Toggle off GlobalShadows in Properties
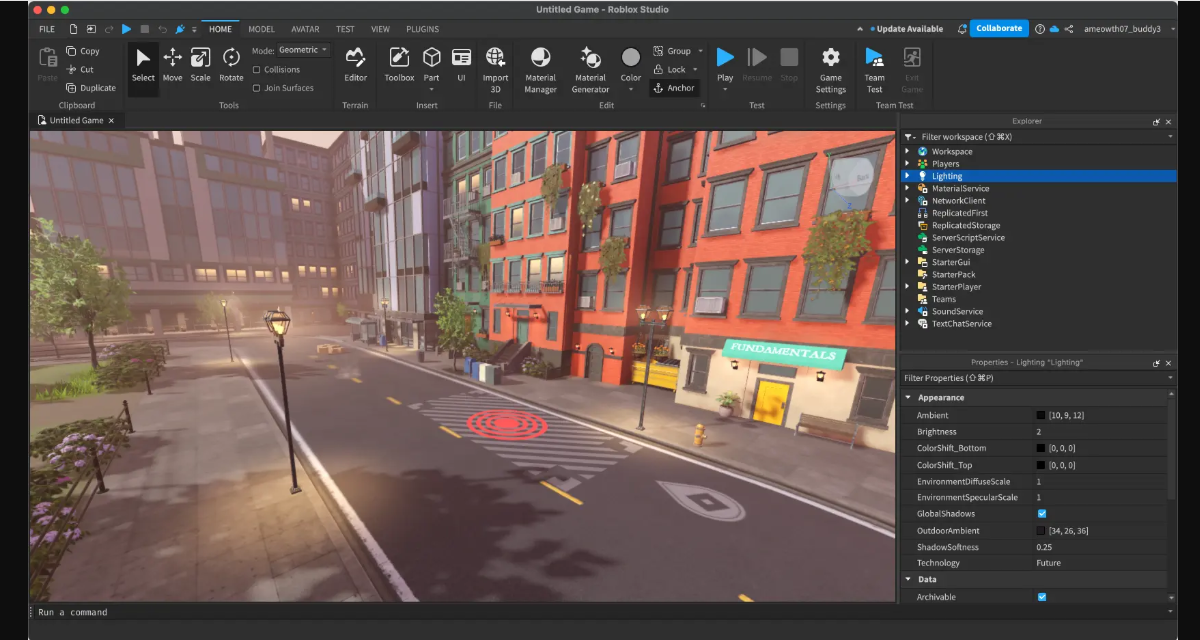This screenshot has height=640, width=1200. pos(1042,514)
